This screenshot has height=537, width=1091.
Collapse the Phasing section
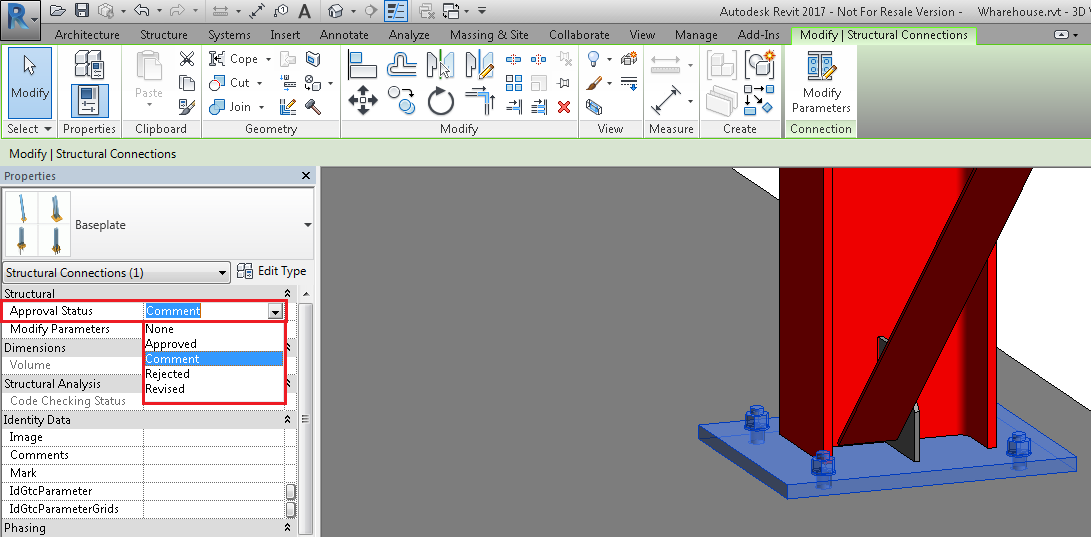pyautogui.click(x=287, y=528)
